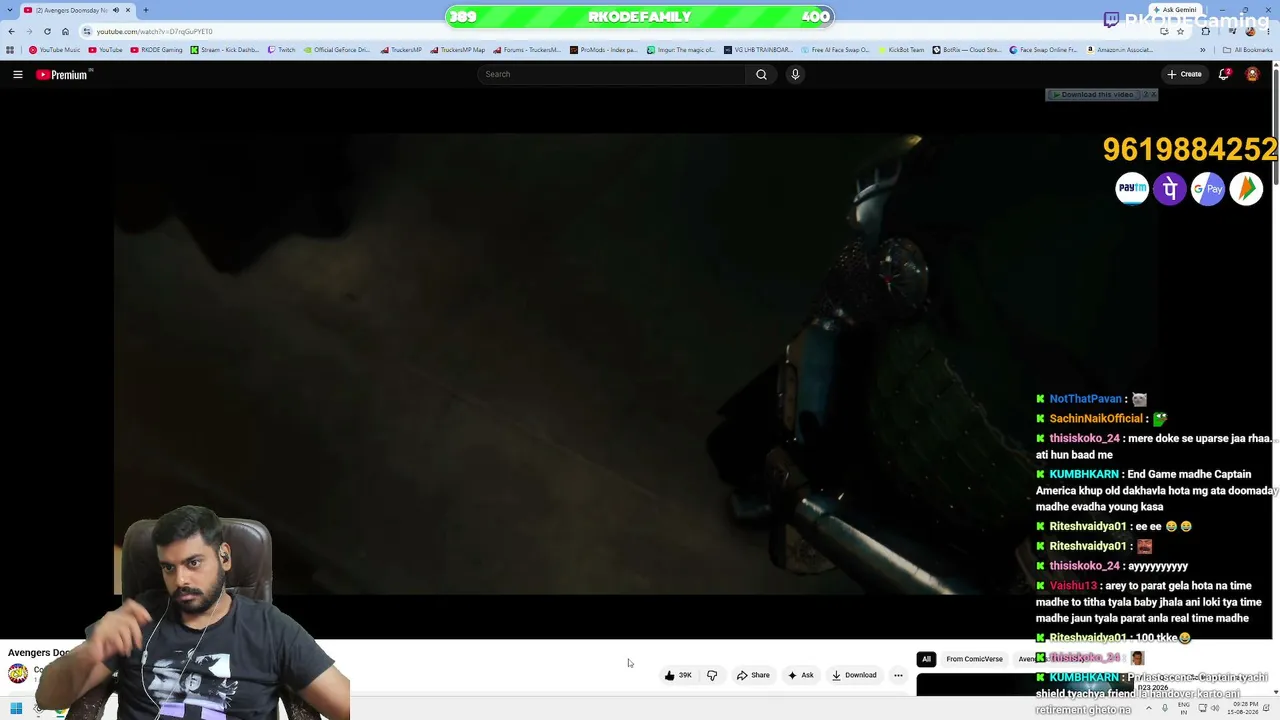Click the YouTube search input field
The image size is (1280, 720).
pyautogui.click(x=612, y=74)
